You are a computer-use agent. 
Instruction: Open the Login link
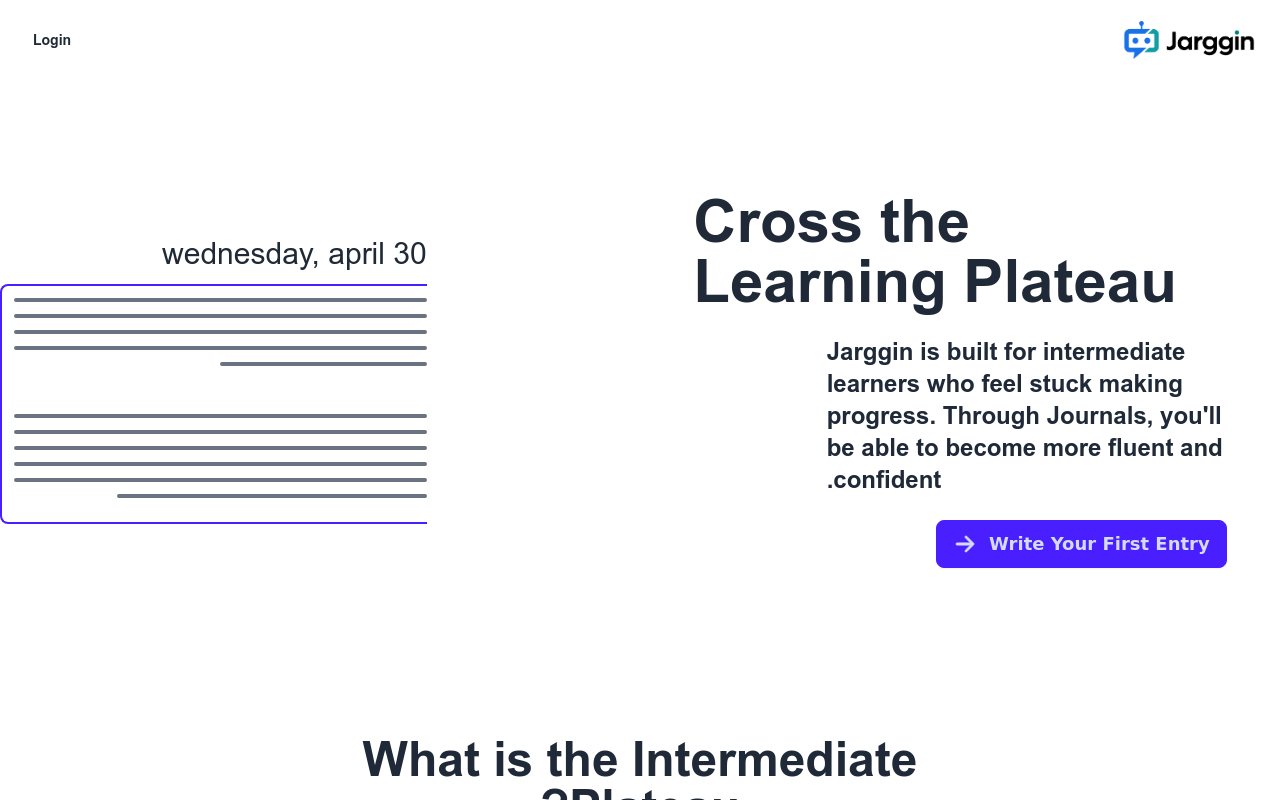tap(52, 40)
